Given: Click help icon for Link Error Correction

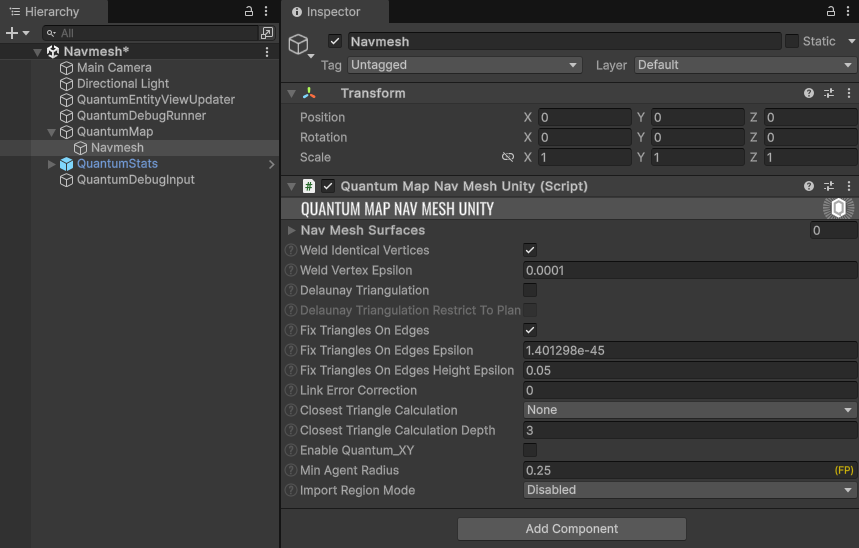Looking at the screenshot, I should point(291,390).
